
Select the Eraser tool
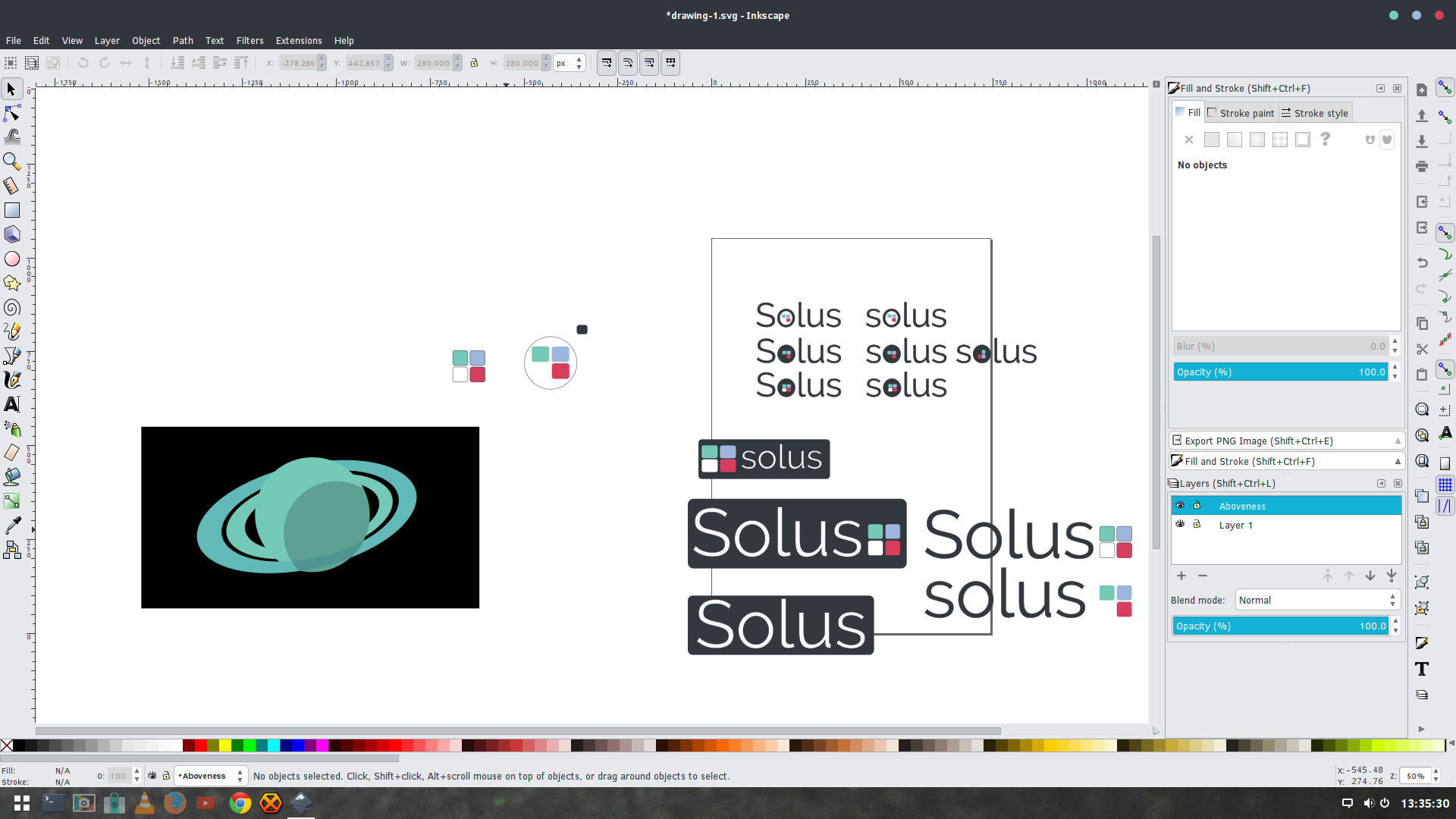point(11,453)
